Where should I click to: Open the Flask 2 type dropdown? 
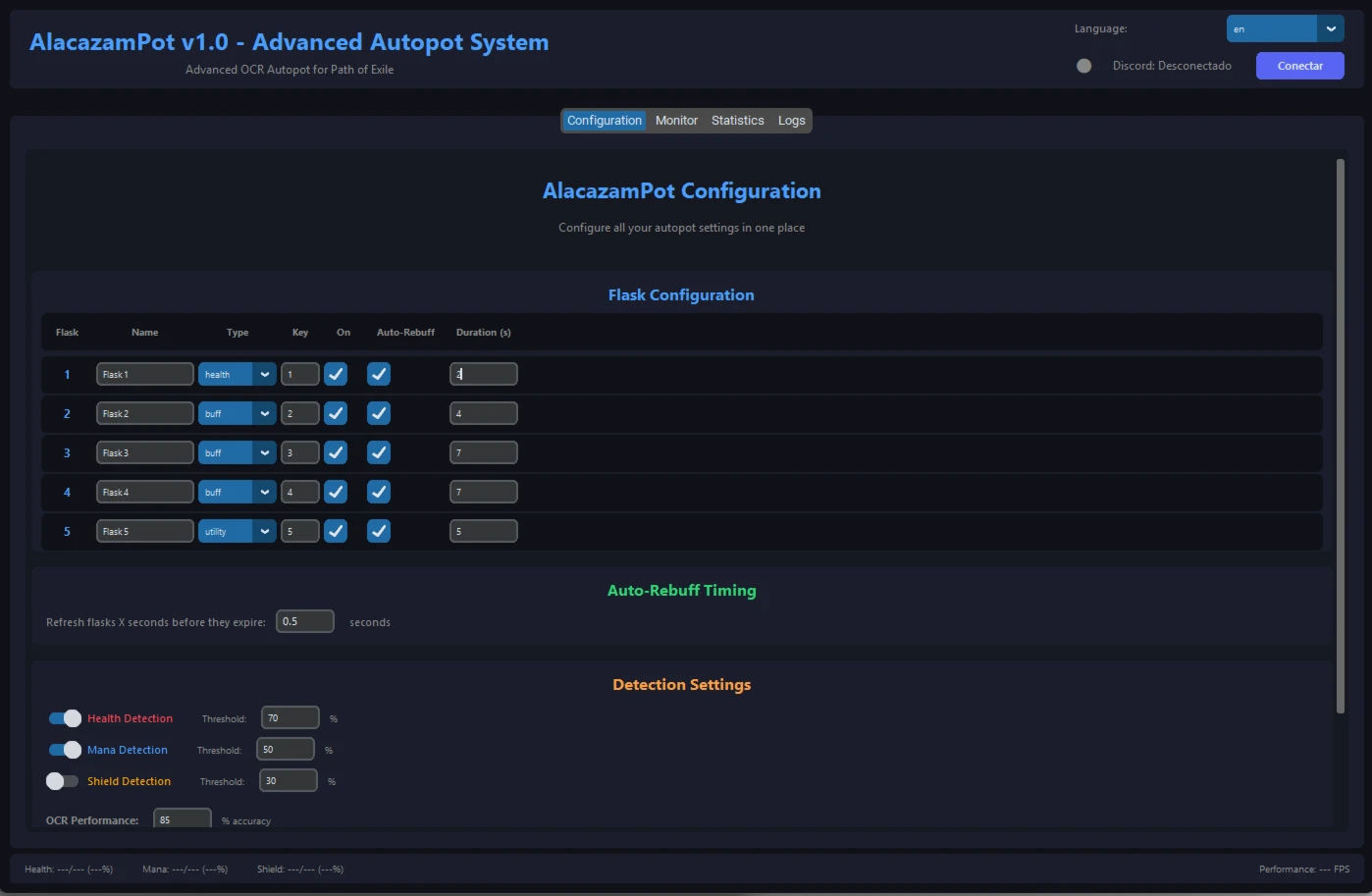tap(237, 413)
